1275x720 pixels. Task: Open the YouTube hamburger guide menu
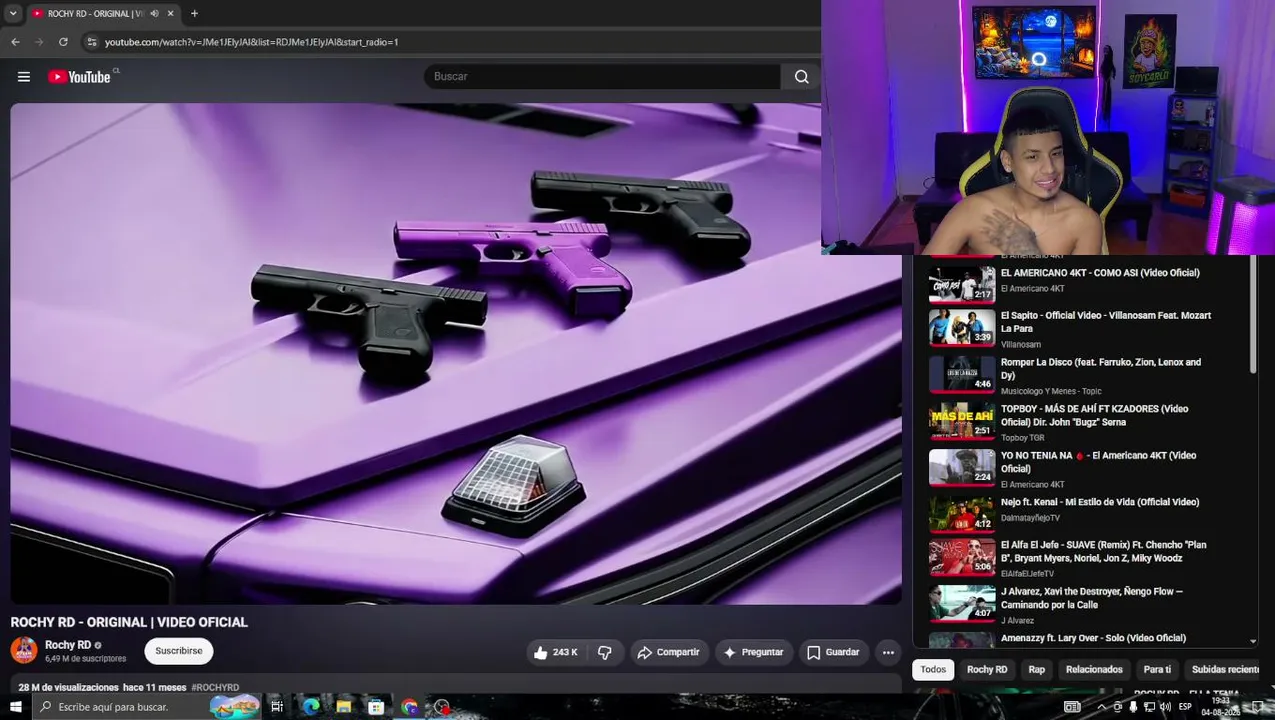click(24, 77)
